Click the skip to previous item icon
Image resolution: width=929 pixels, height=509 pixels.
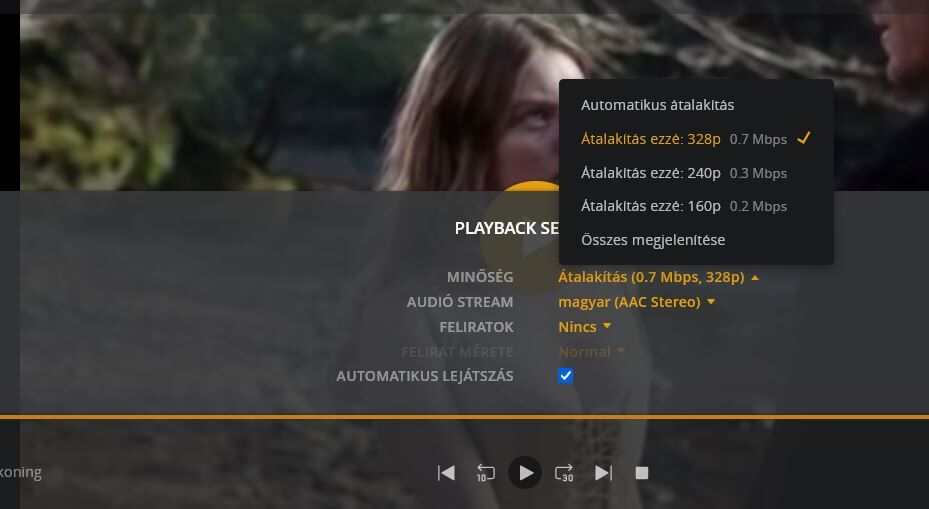(x=446, y=473)
